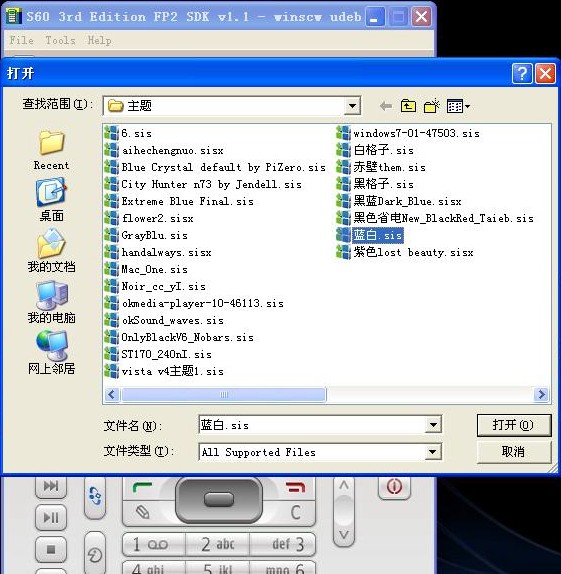The image size is (561, 574).
Task: Go up one folder level
Action: click(x=408, y=106)
